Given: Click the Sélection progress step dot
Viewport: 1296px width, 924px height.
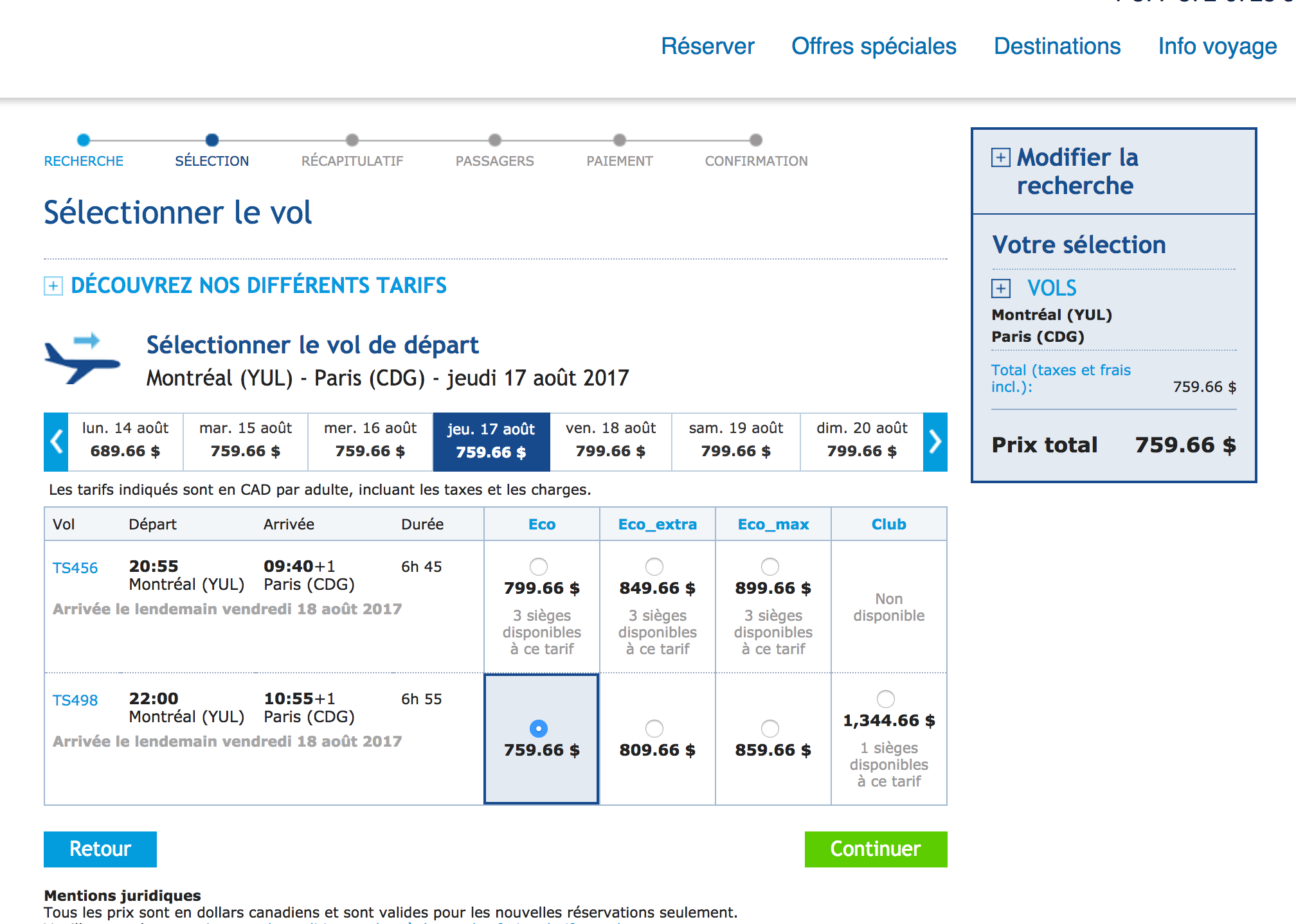Looking at the screenshot, I should click(212, 140).
